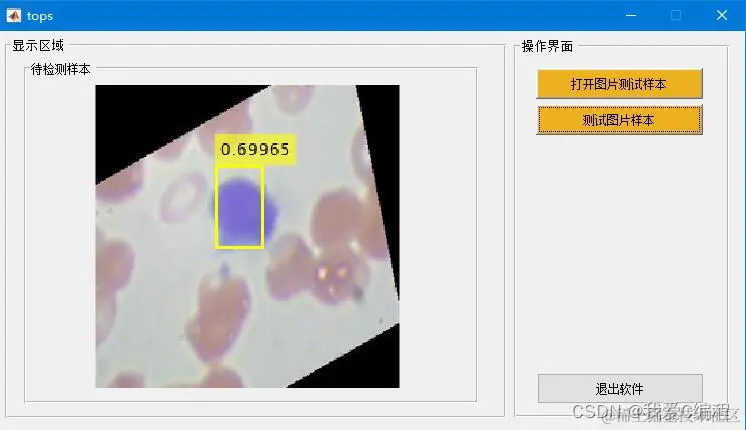
Task: Click the 显示区域 panel title
Action: tap(38, 46)
